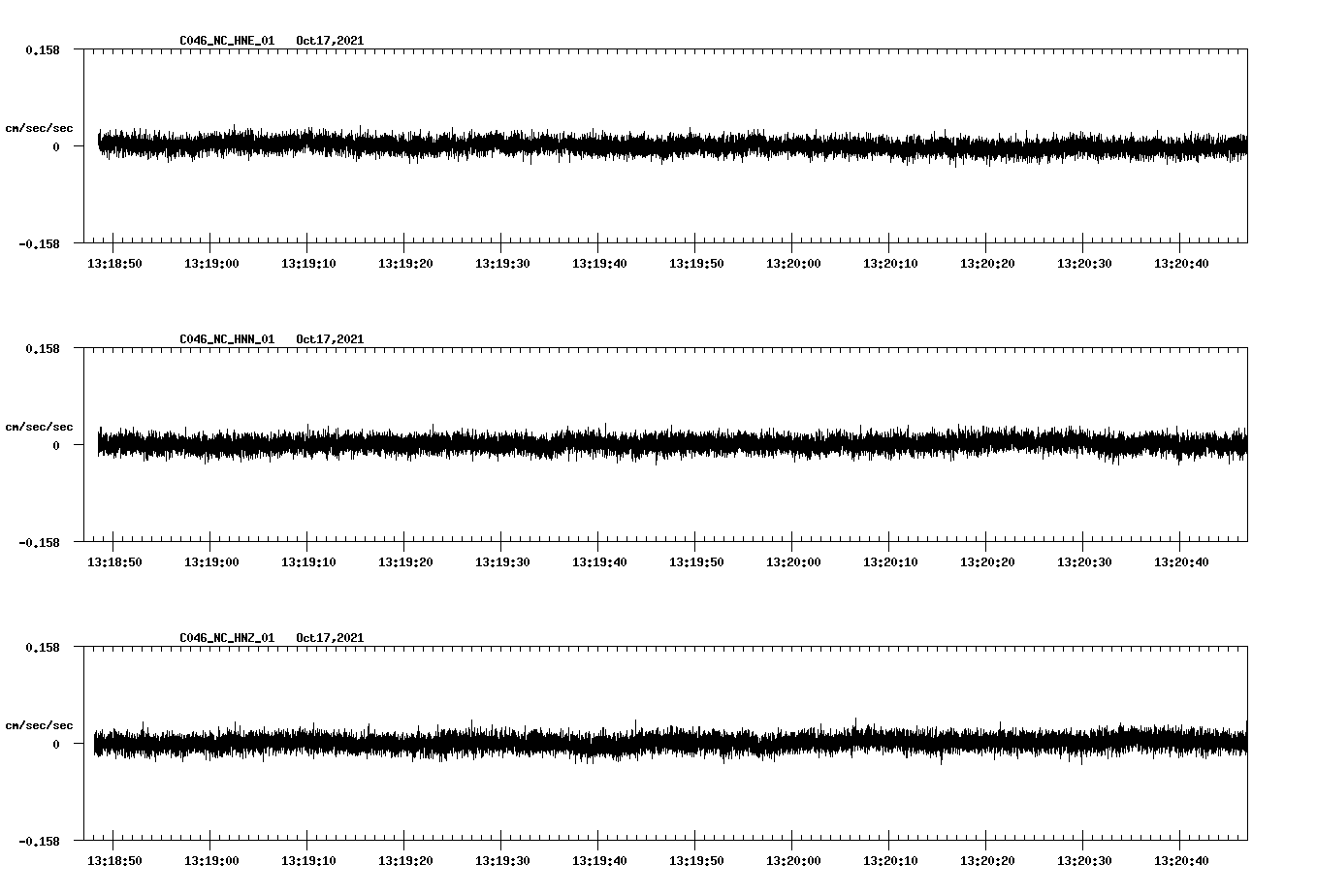Select 13:19:30 time label on HNE plot
The height and width of the screenshot is (896, 1317).
point(502,263)
